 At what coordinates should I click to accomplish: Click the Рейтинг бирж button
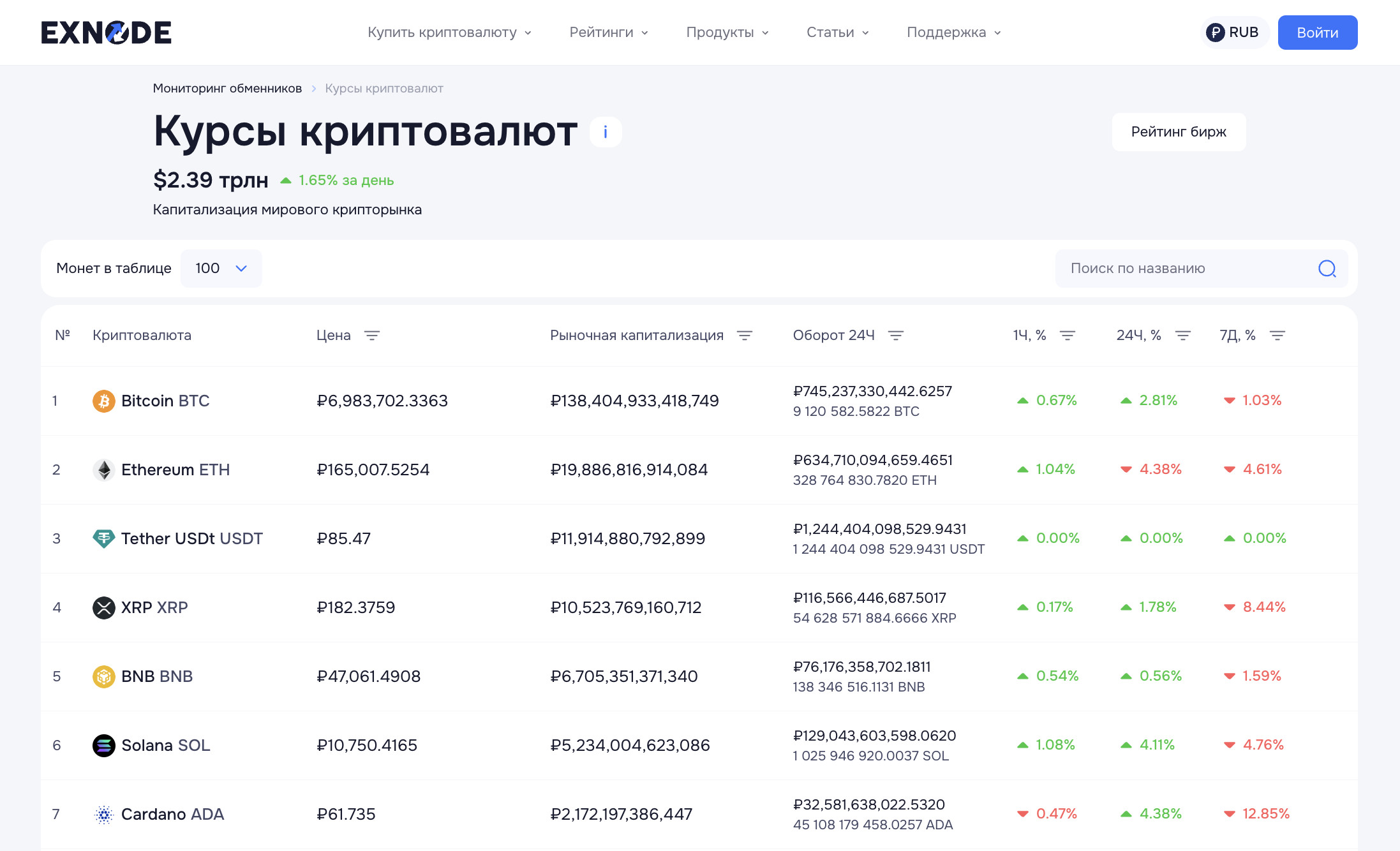pos(1178,132)
